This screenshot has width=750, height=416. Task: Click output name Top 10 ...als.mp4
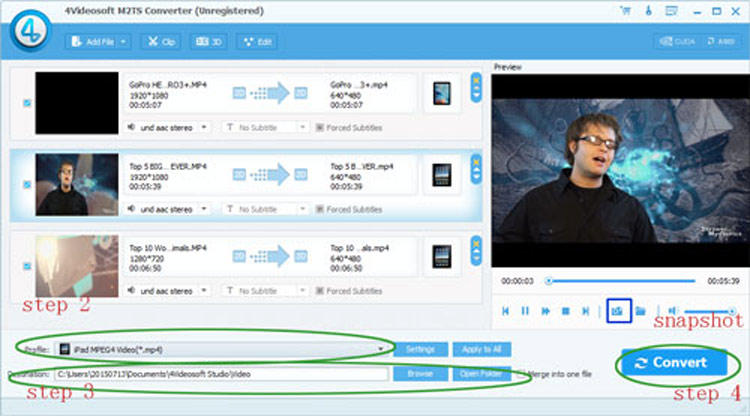(x=360, y=248)
